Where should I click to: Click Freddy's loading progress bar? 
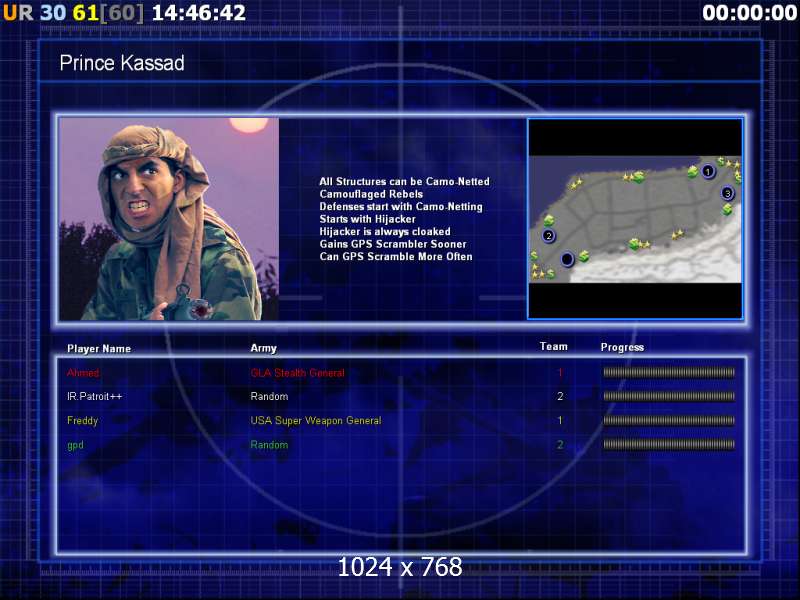click(669, 420)
